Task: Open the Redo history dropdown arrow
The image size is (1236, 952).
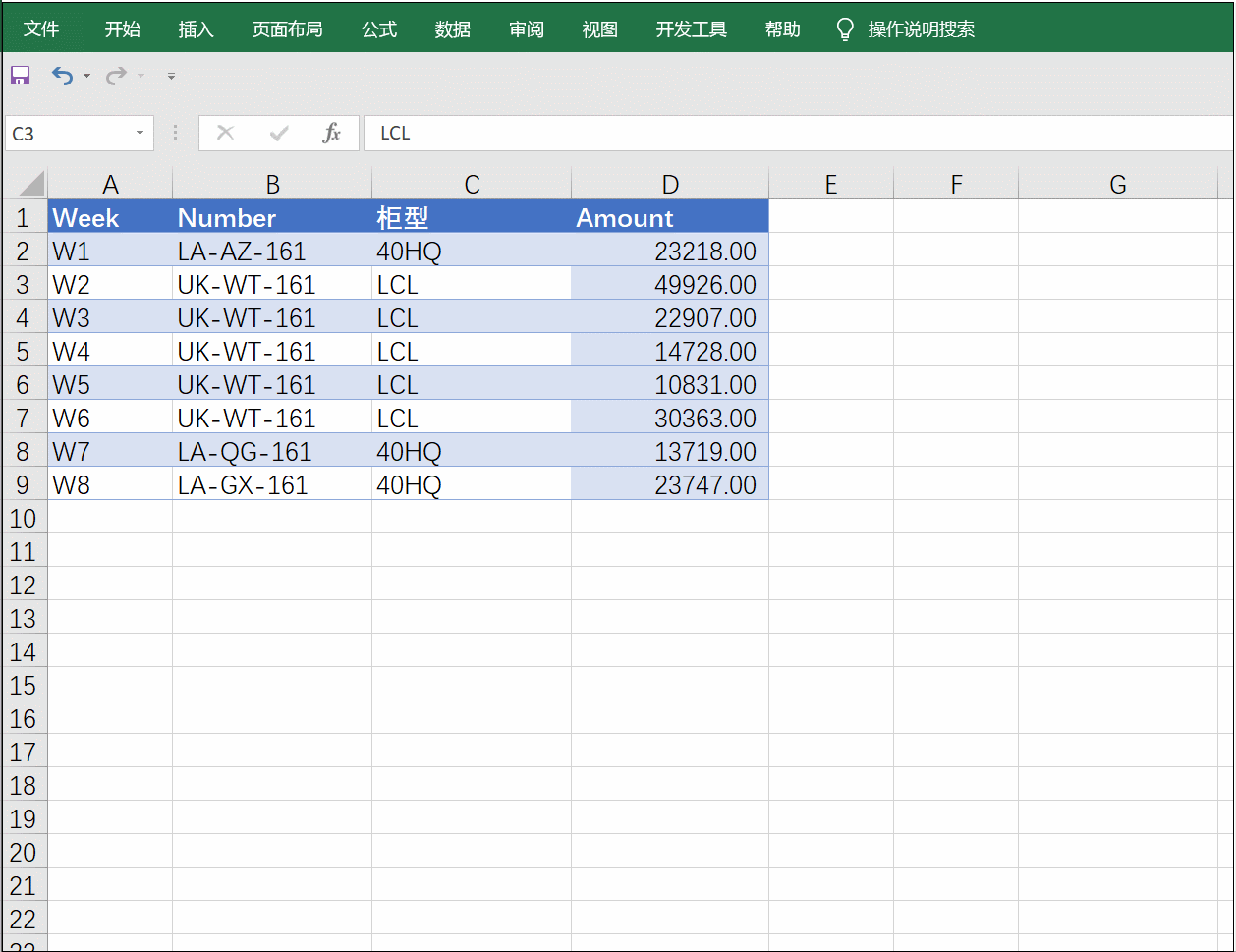Action: (140, 76)
